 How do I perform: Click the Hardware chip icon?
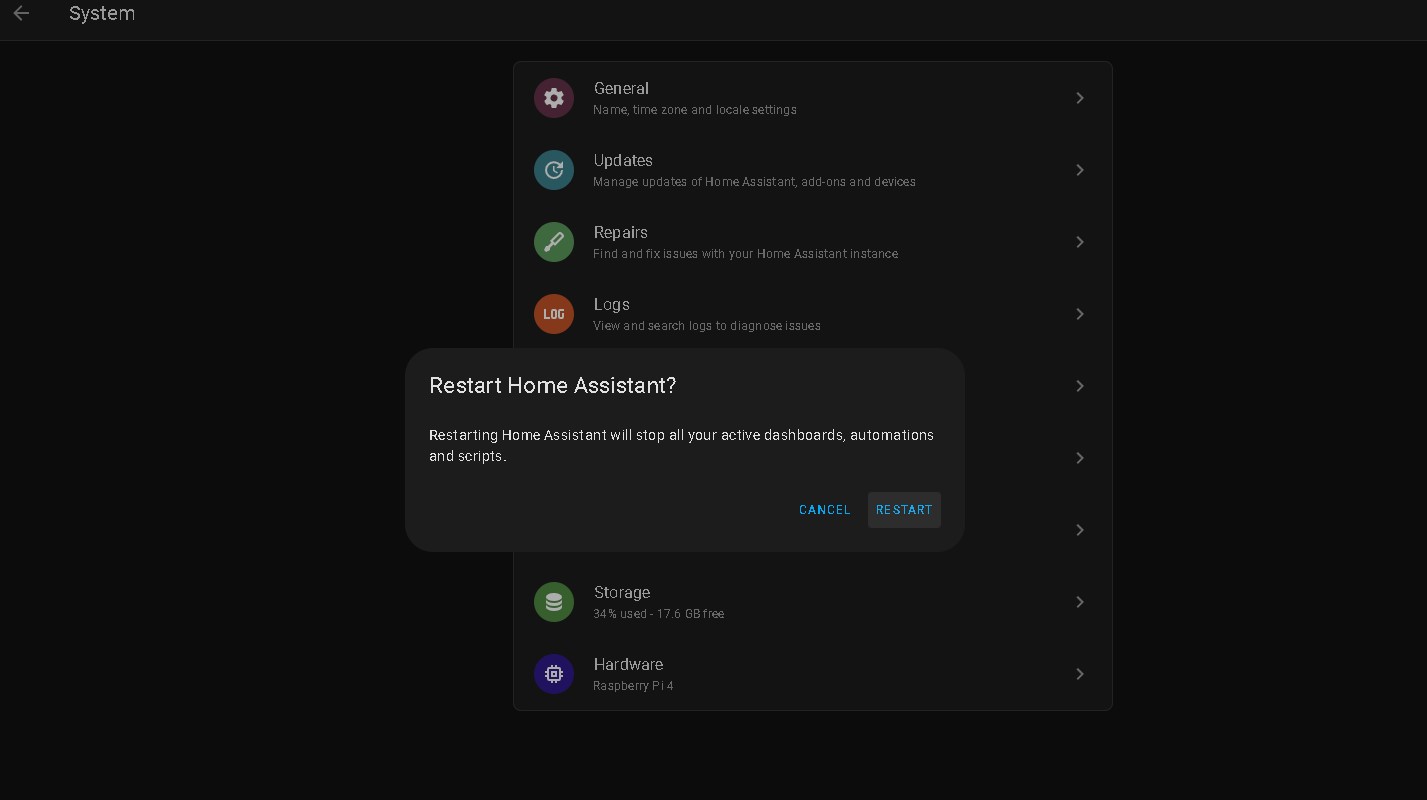[x=554, y=674]
